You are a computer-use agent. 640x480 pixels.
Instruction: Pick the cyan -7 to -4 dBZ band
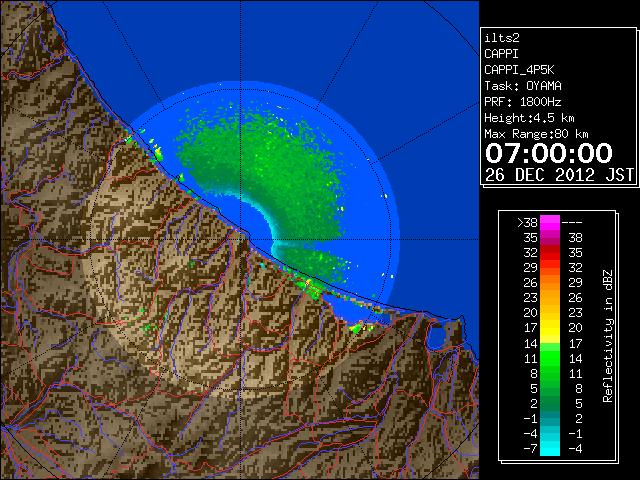tap(550, 448)
